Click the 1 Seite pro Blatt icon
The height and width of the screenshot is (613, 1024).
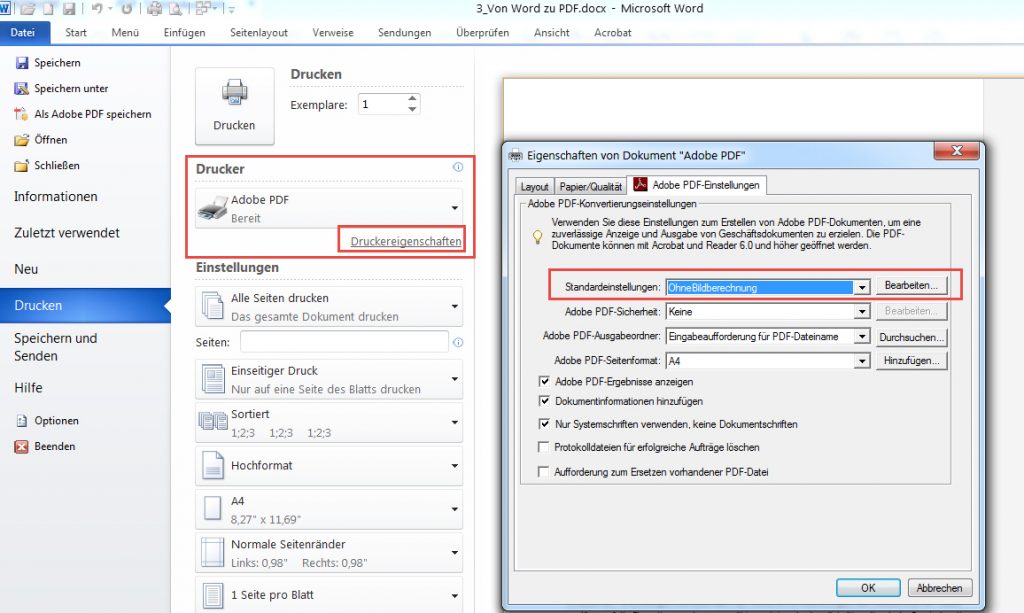213,595
